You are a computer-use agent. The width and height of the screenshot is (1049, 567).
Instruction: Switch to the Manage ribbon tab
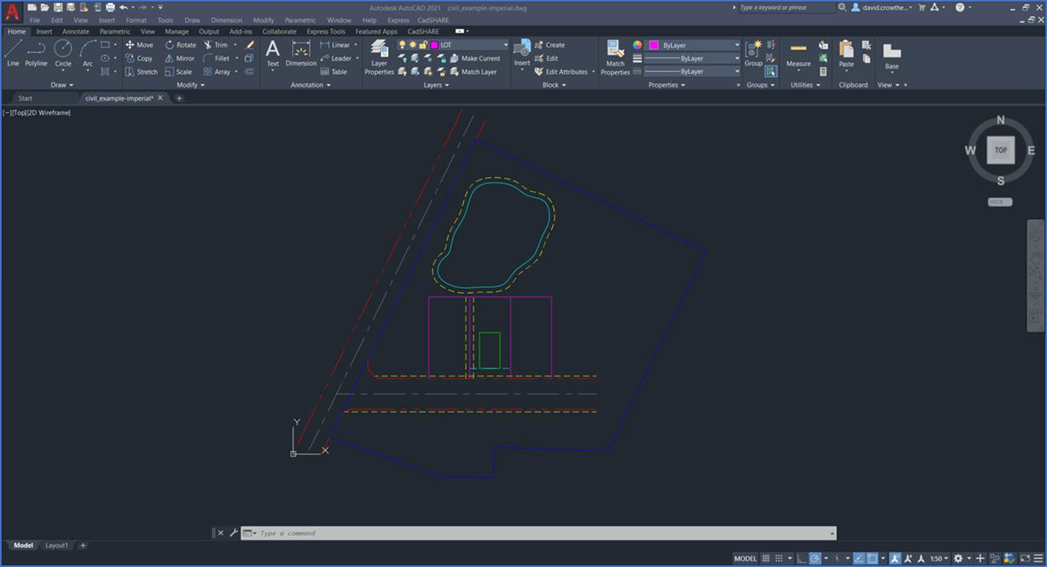point(177,31)
